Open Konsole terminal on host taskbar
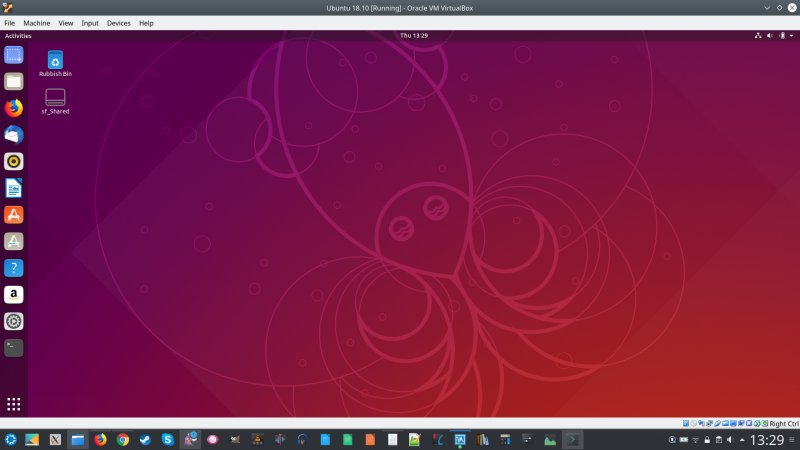800x450 pixels. 572,439
